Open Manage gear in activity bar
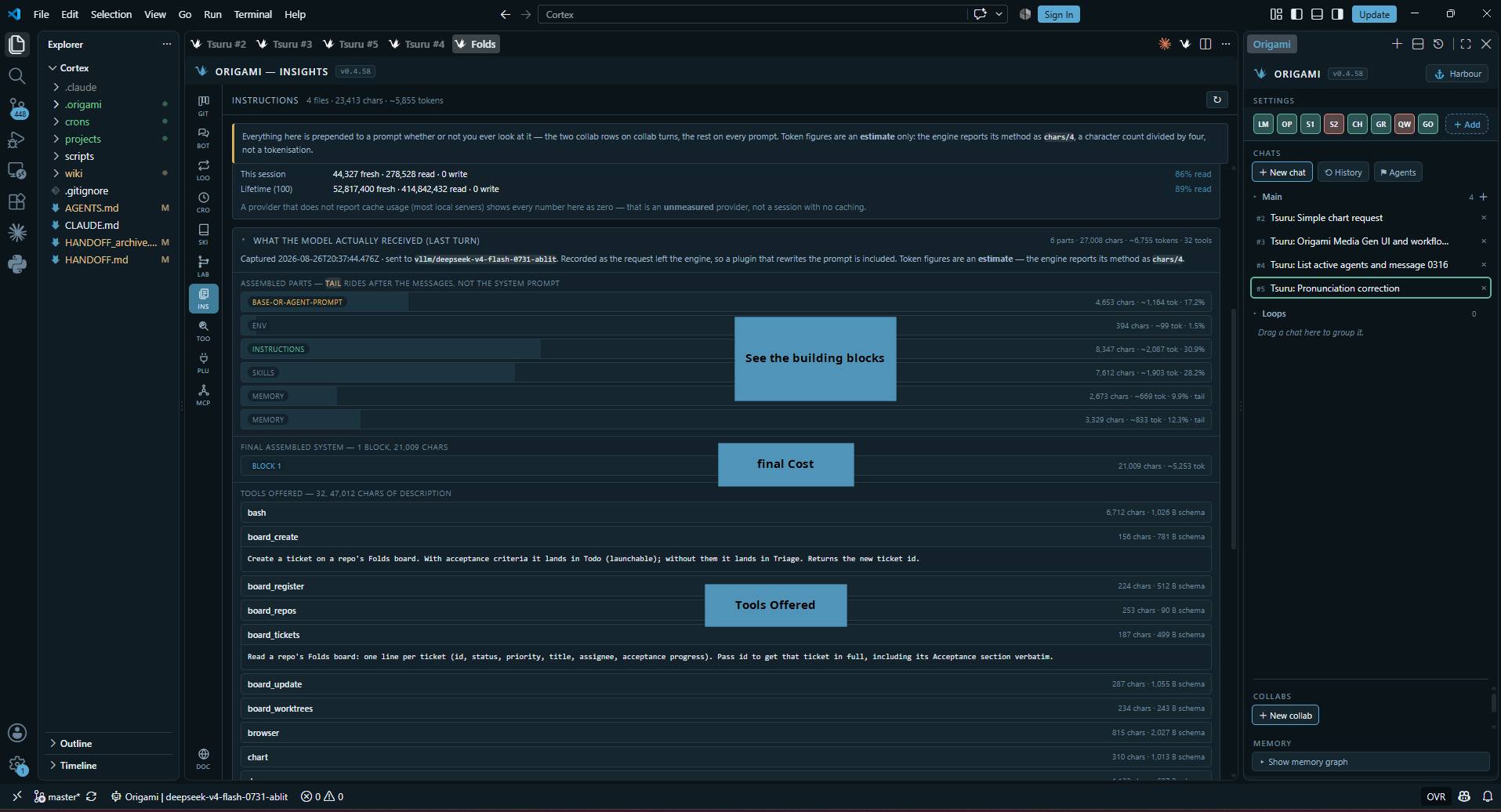 tap(16, 764)
